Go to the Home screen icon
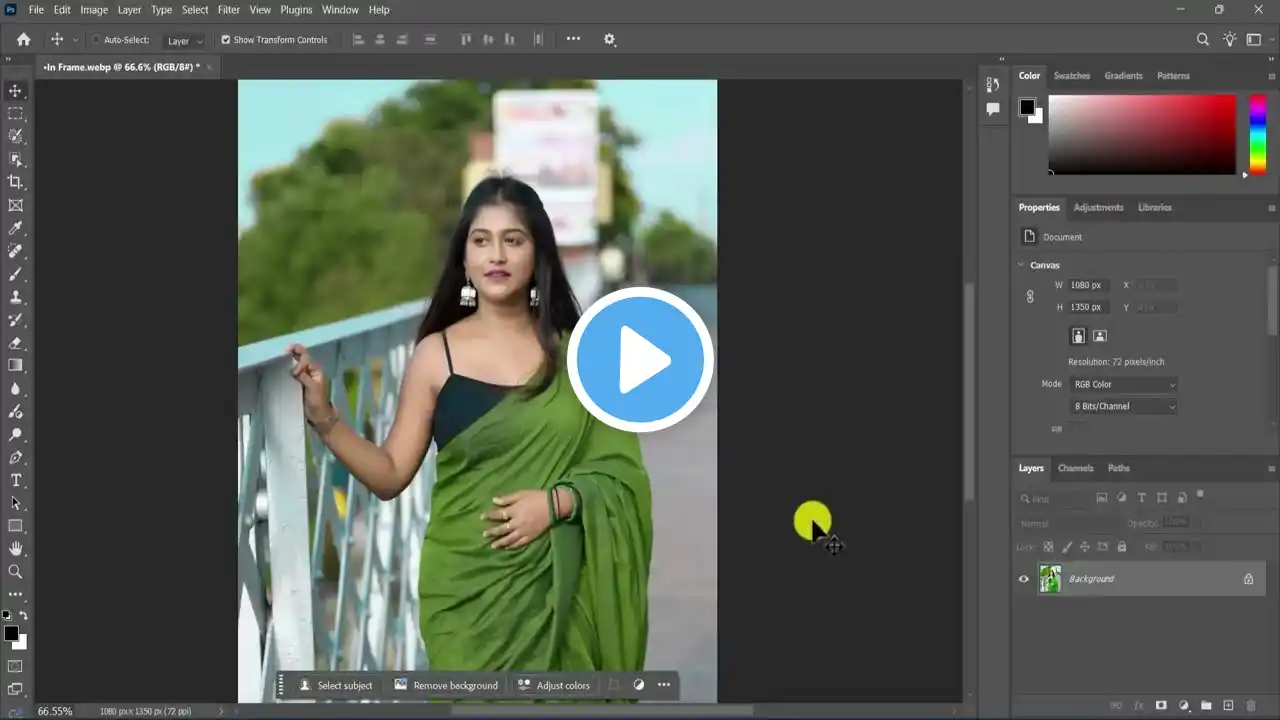Screen dimensions: 1280x720 [x=23, y=40]
